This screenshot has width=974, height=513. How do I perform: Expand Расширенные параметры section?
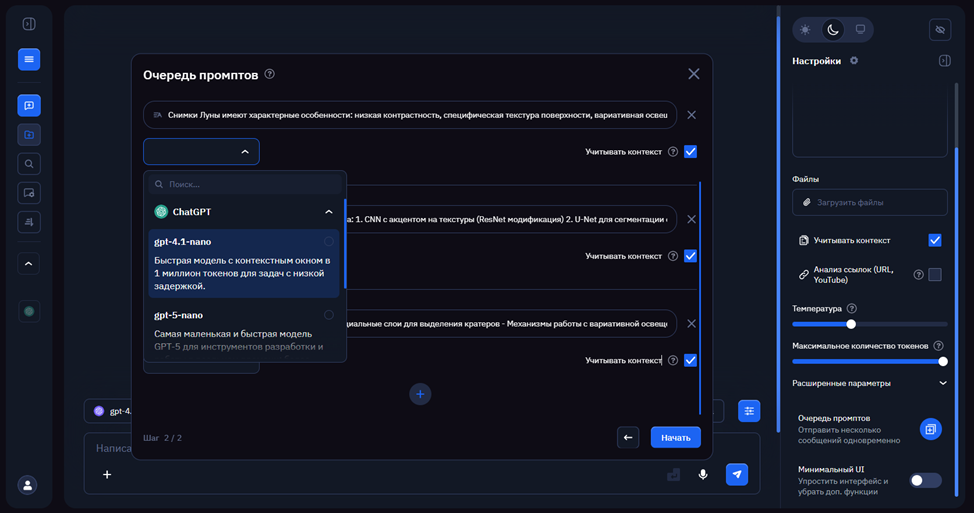[x=942, y=383]
